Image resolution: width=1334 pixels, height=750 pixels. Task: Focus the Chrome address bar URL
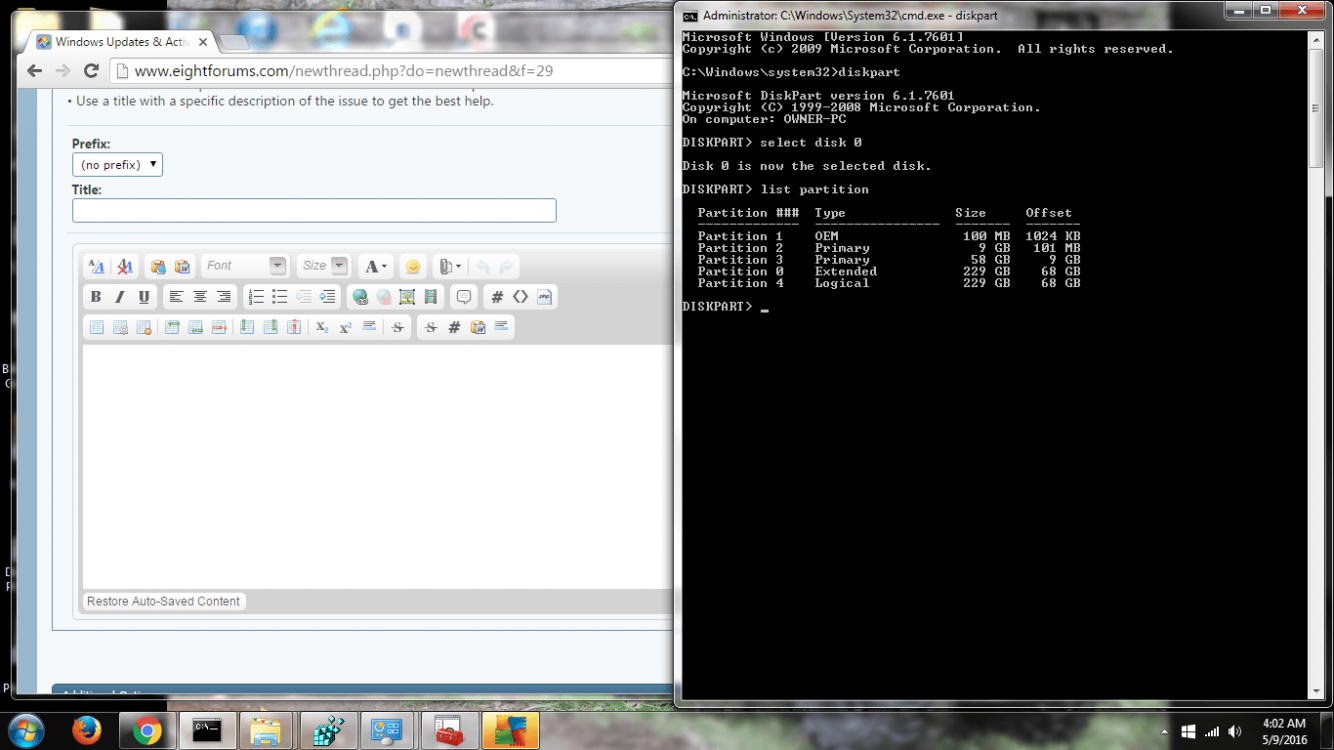pyautogui.click(x=344, y=71)
